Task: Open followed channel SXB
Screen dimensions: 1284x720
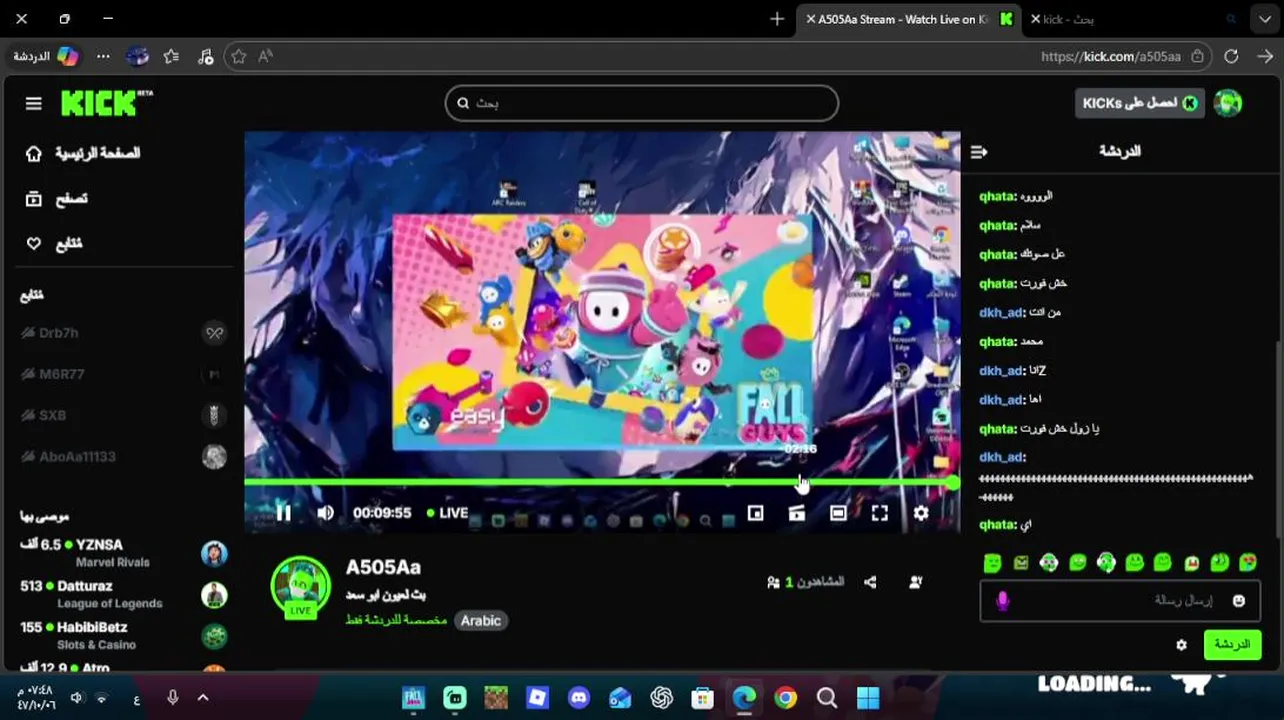Action: (123, 415)
